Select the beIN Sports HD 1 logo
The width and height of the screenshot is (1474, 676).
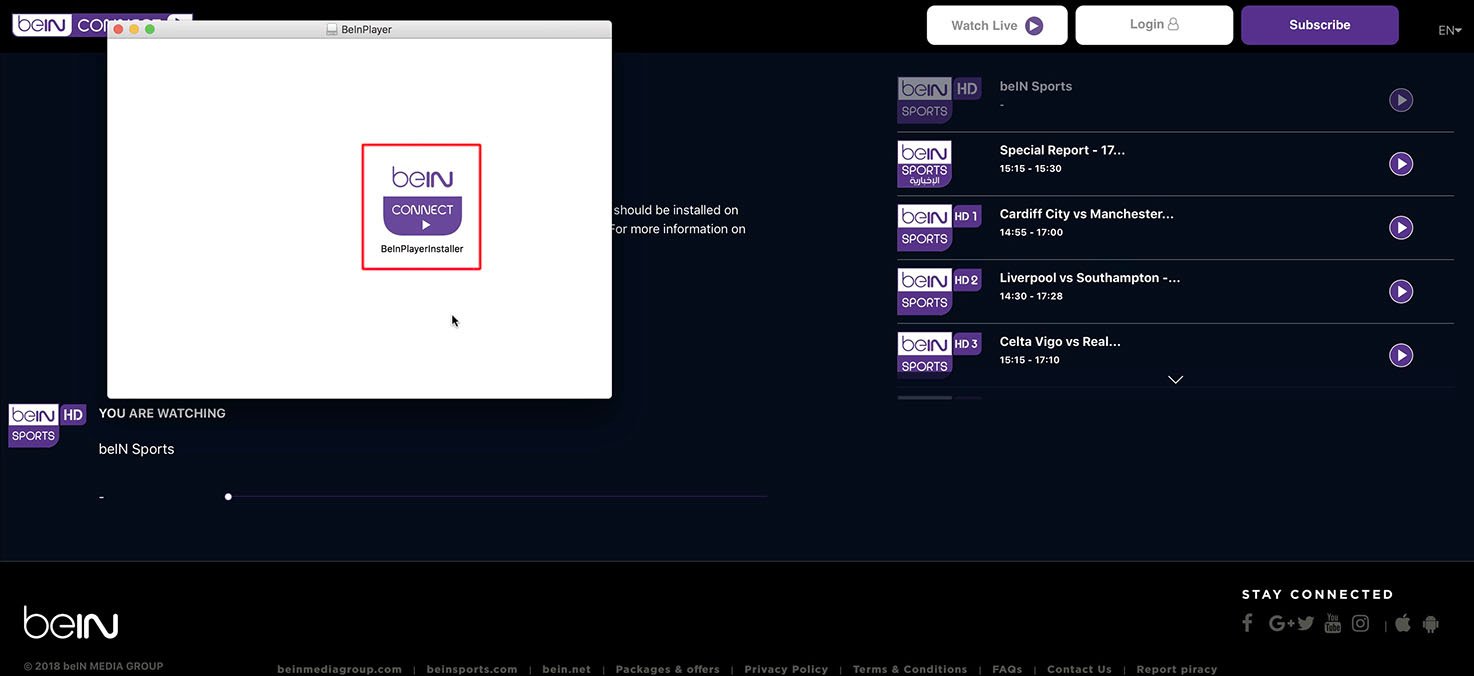point(939,228)
